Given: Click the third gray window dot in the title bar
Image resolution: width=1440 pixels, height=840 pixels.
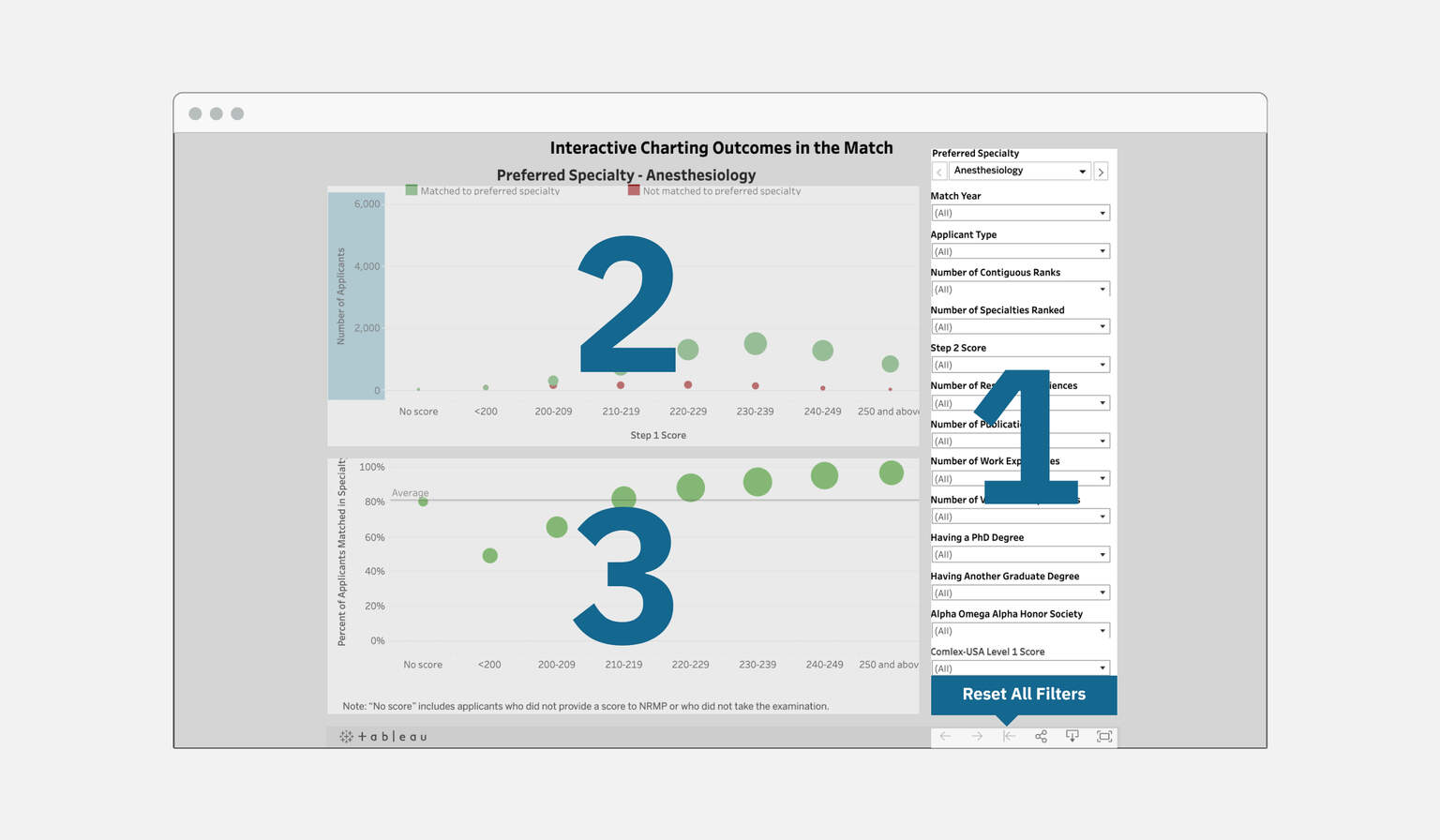Looking at the screenshot, I should tap(237, 113).
